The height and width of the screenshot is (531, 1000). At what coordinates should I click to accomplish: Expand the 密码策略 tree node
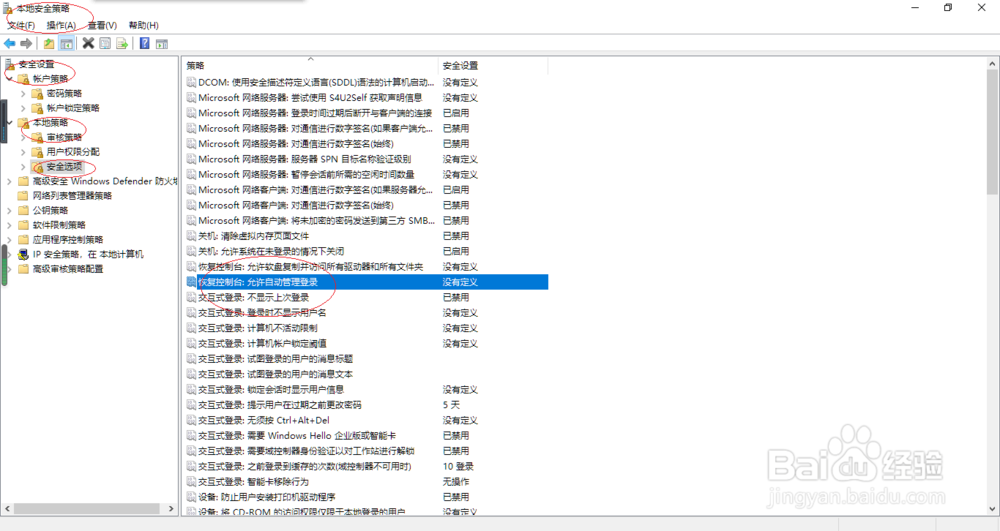[x=24, y=94]
